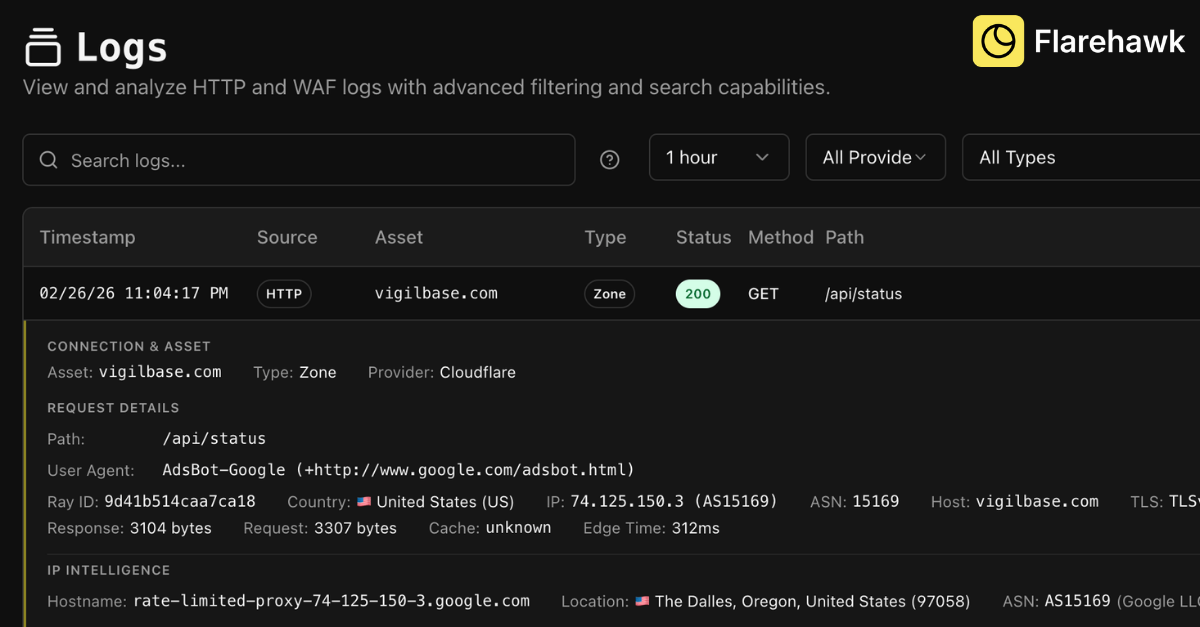The image size is (1200, 627).
Task: Sort logs by the Timestamp column header
Action: click(88, 237)
